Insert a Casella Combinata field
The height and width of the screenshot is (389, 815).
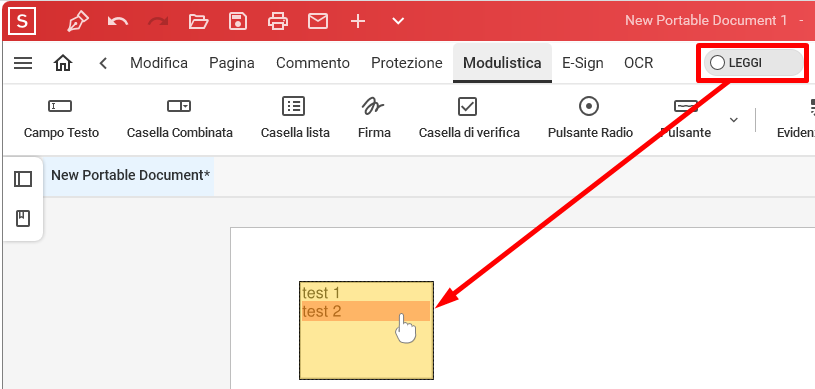click(179, 118)
